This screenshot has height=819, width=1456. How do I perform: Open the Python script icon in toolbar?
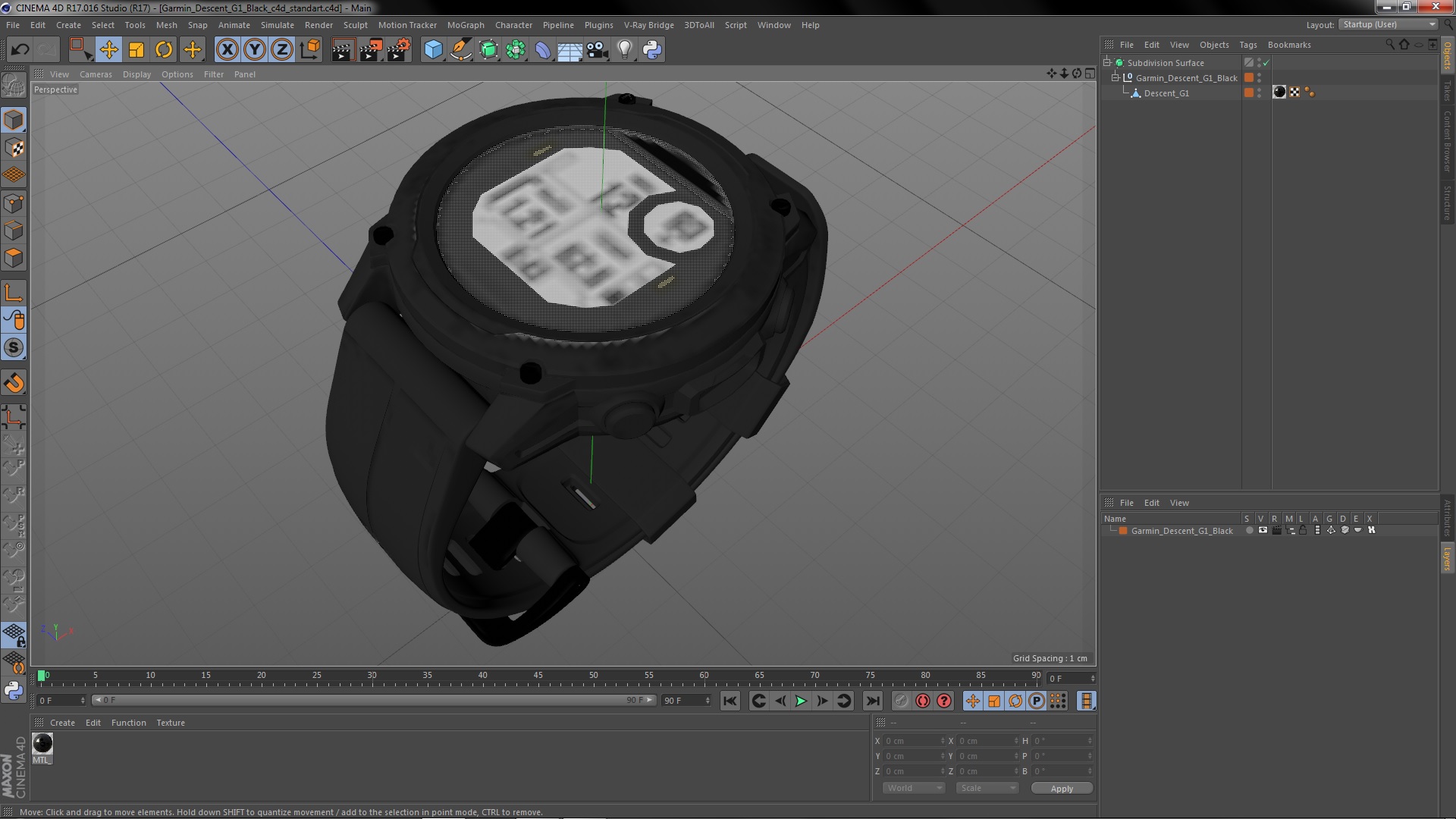click(652, 50)
